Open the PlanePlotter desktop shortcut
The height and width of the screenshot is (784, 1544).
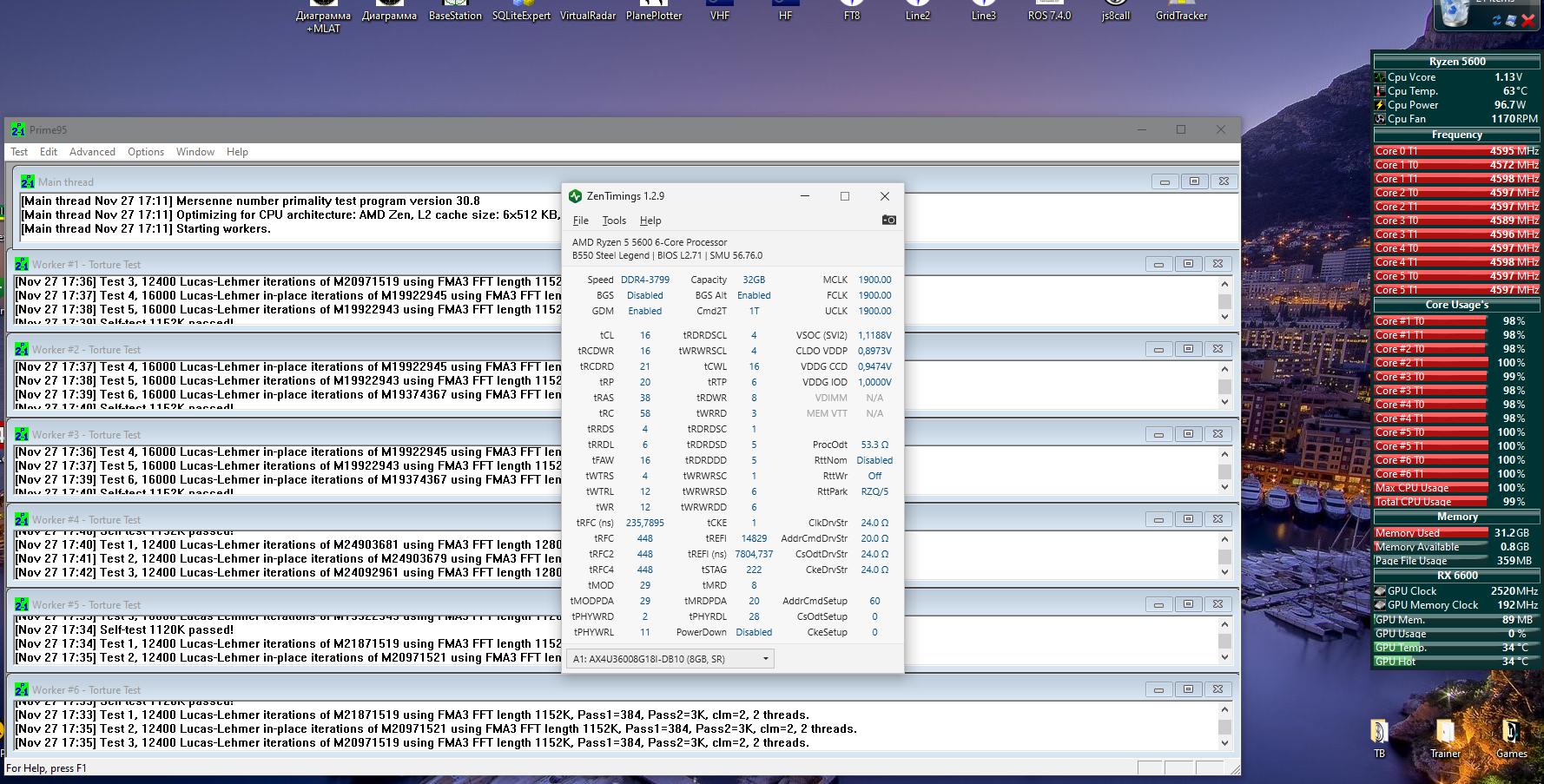(x=654, y=10)
